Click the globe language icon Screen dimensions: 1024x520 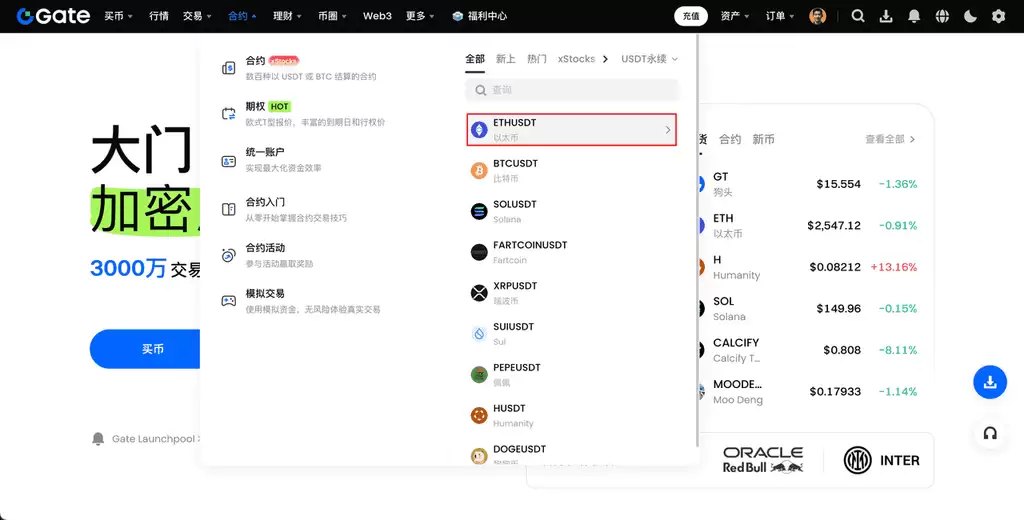pos(942,16)
